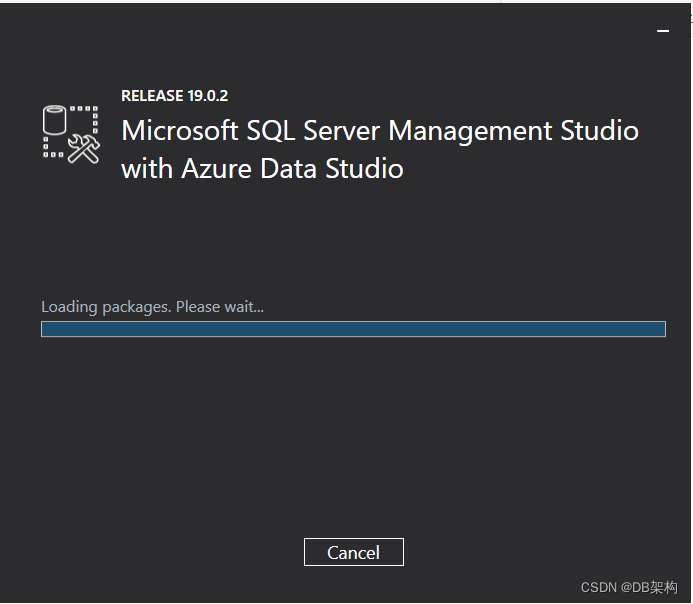
Task: Click the SSMS database tools logo
Action: pos(71,134)
